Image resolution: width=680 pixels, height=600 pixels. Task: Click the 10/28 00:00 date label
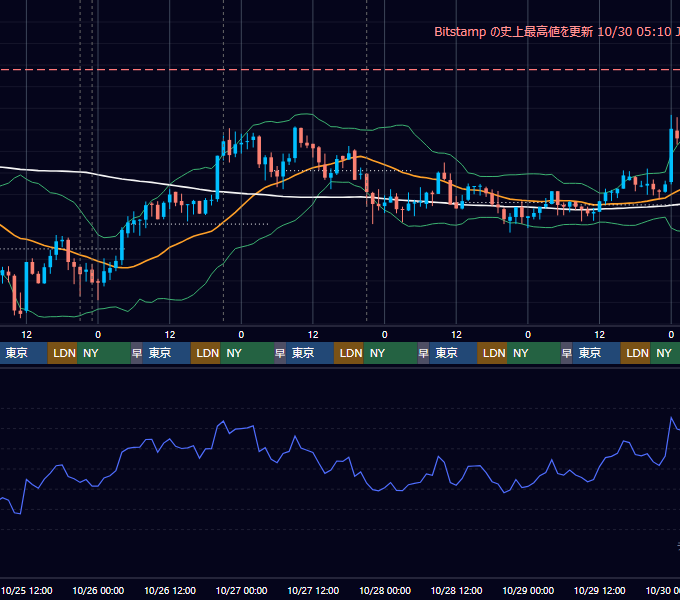[x=385, y=590]
